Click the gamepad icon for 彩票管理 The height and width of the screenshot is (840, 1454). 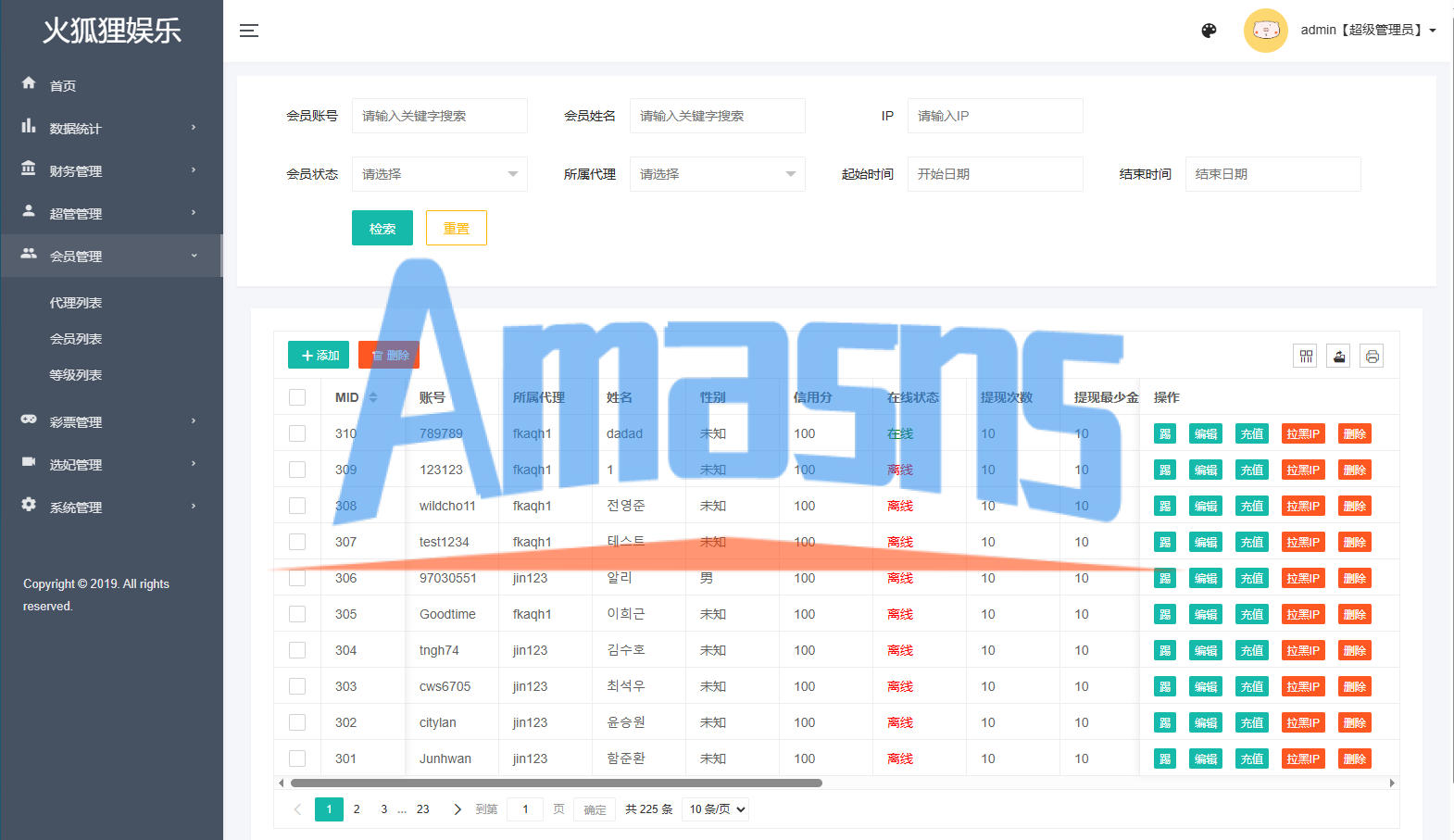click(x=29, y=420)
